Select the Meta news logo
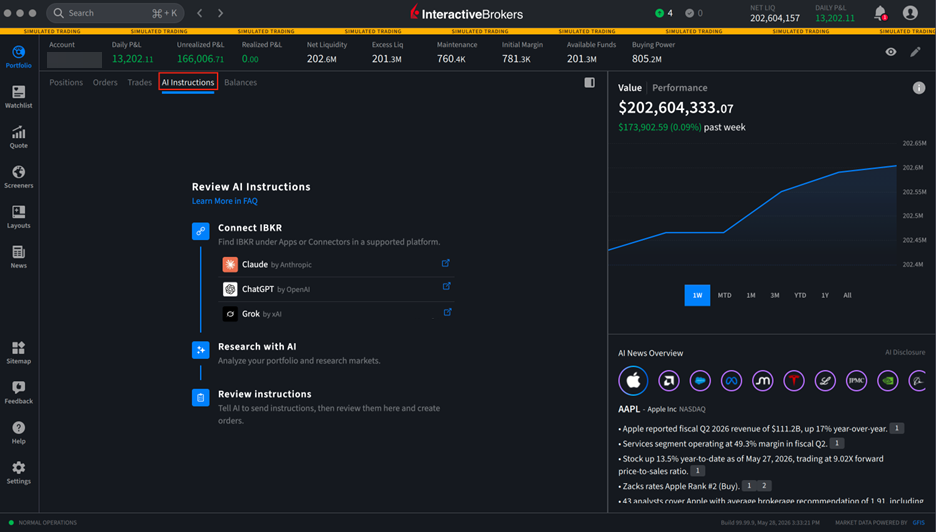Image resolution: width=936 pixels, height=532 pixels. [731, 380]
